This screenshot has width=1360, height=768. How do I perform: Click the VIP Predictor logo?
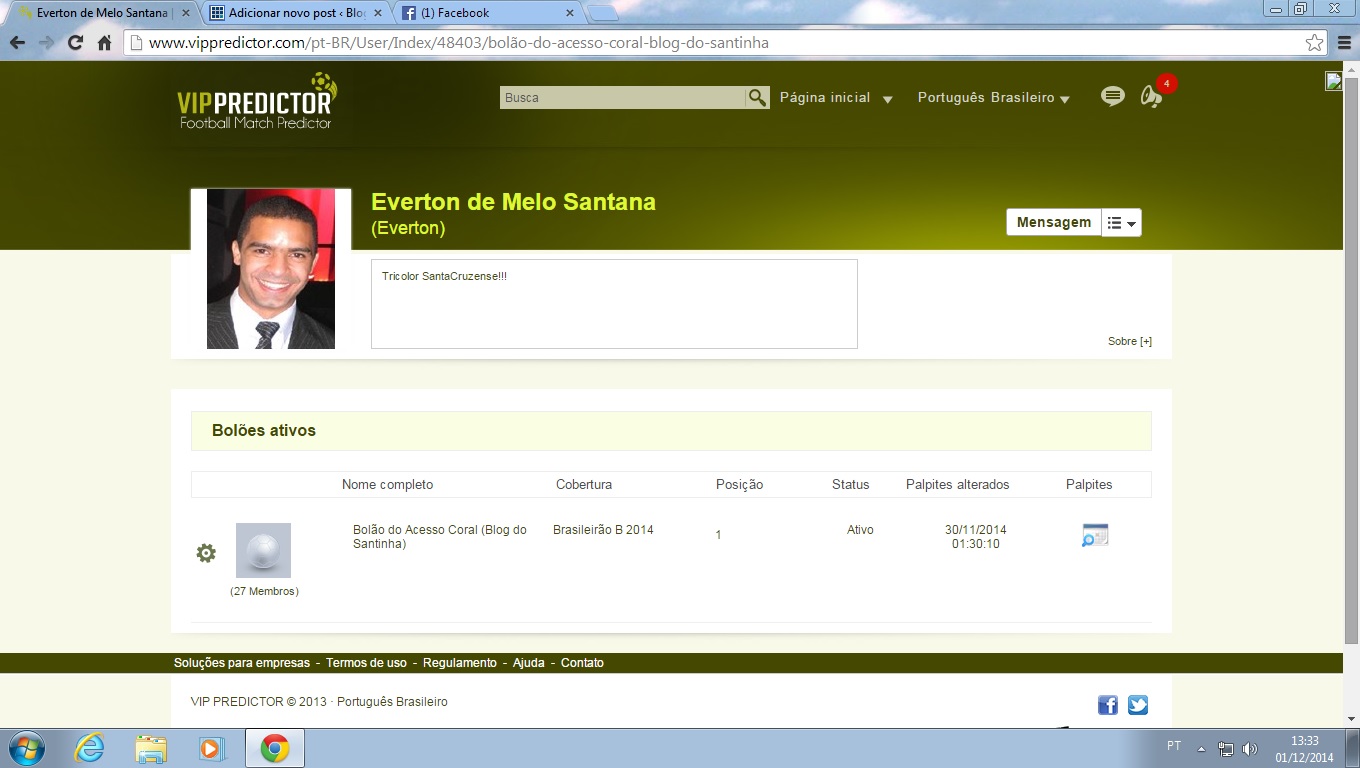[x=256, y=102]
